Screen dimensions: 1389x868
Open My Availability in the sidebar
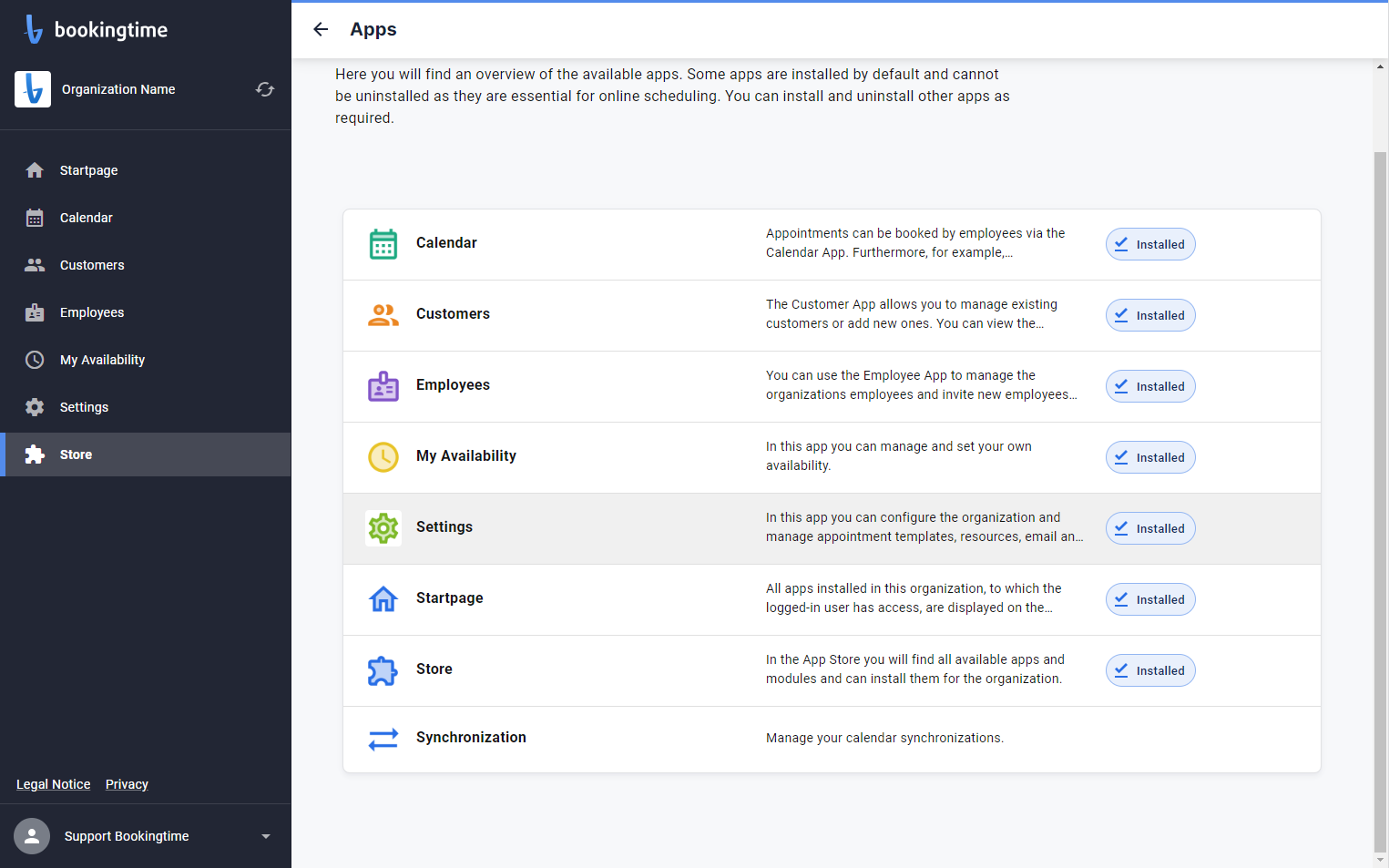tap(146, 360)
